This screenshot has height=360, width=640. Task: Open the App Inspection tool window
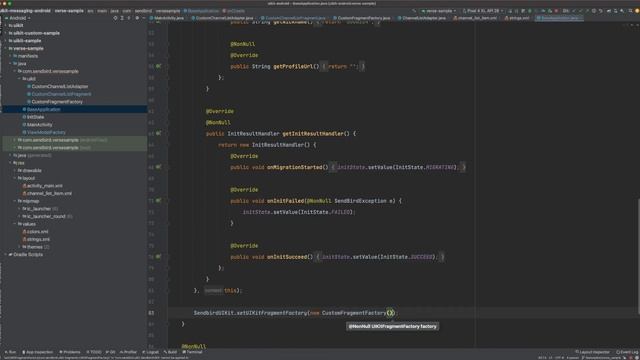click(x=37, y=352)
